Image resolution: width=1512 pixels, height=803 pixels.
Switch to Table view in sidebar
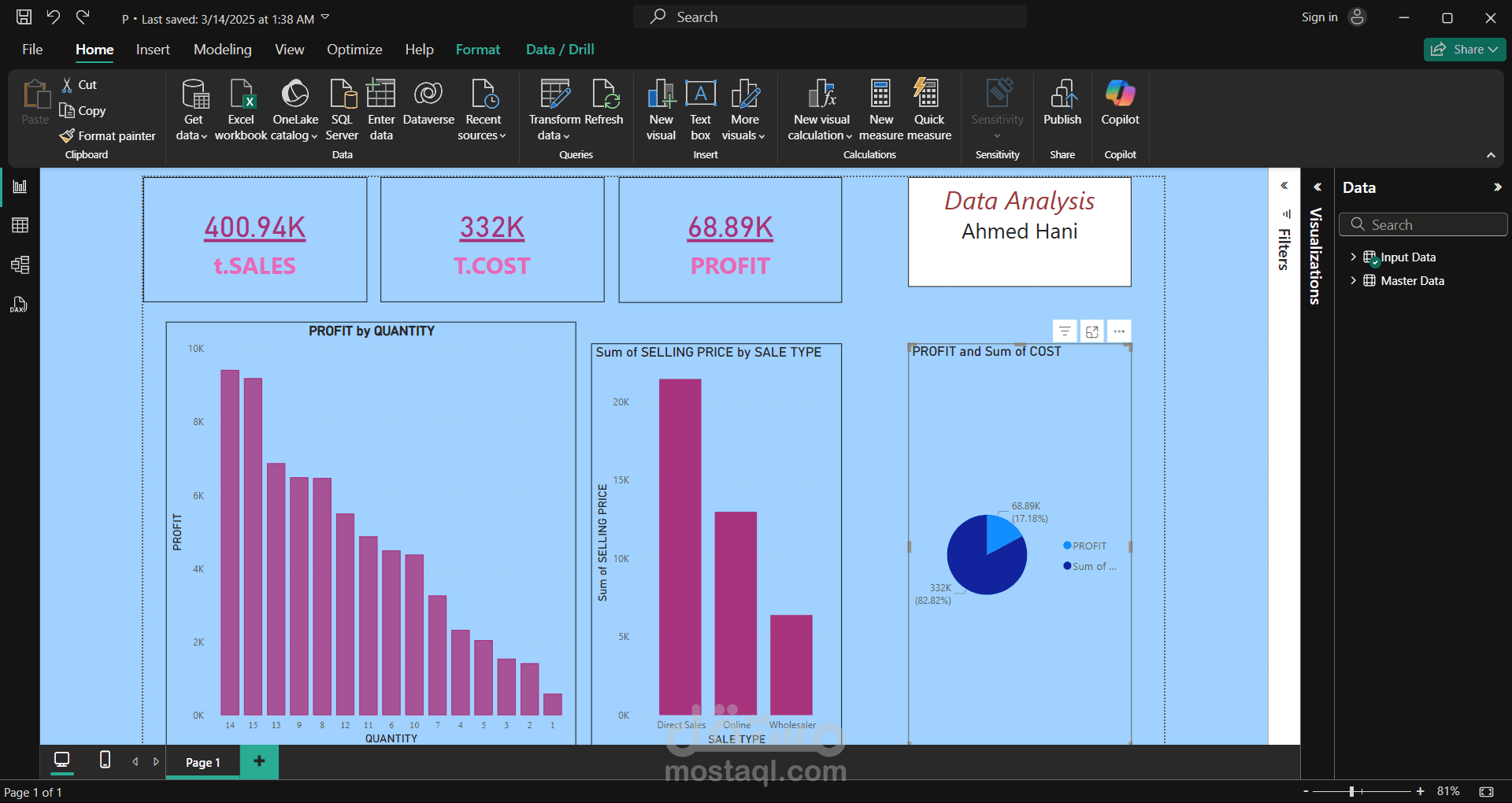point(20,225)
